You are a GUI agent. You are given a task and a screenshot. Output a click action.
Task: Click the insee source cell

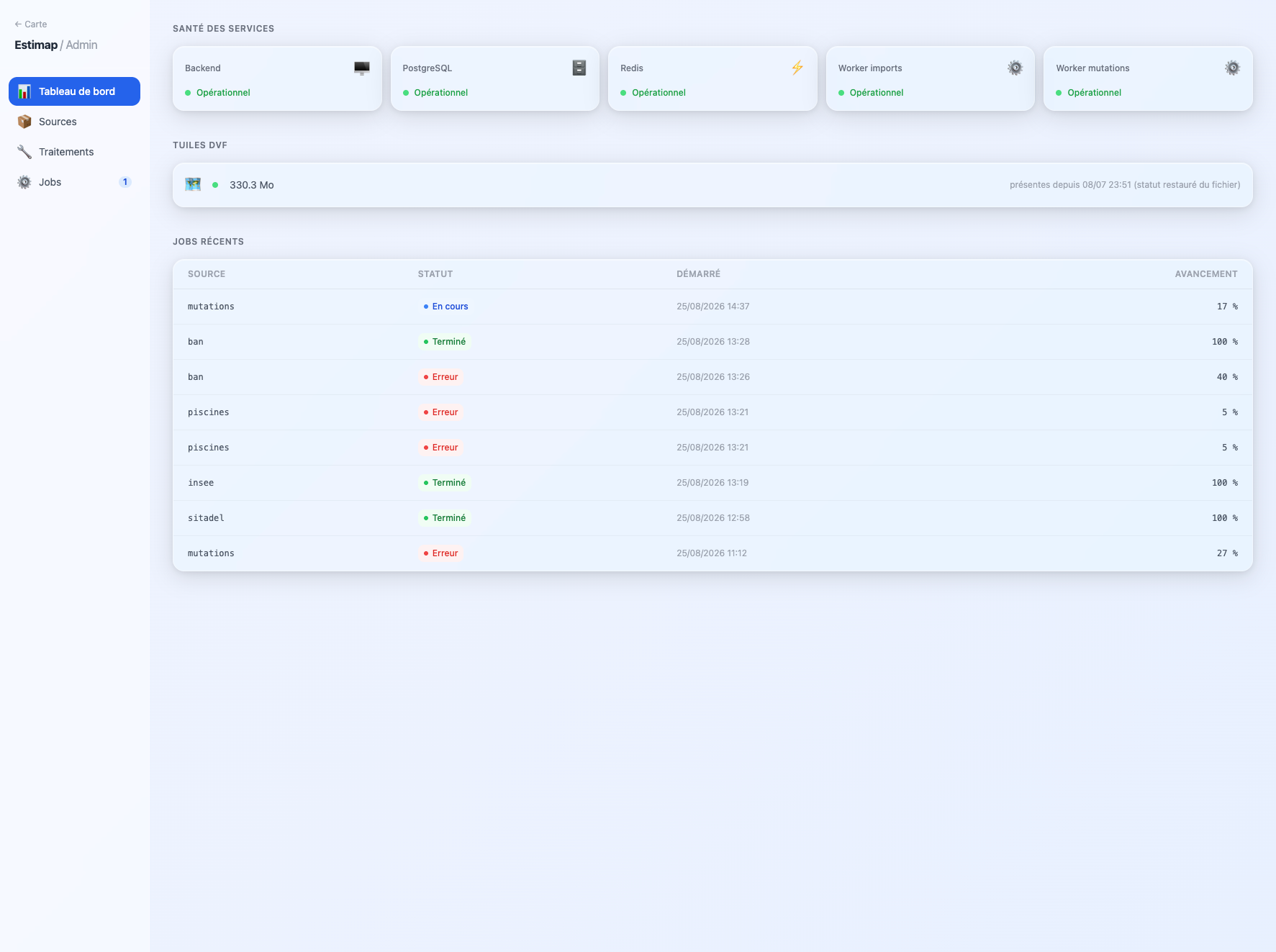click(201, 483)
